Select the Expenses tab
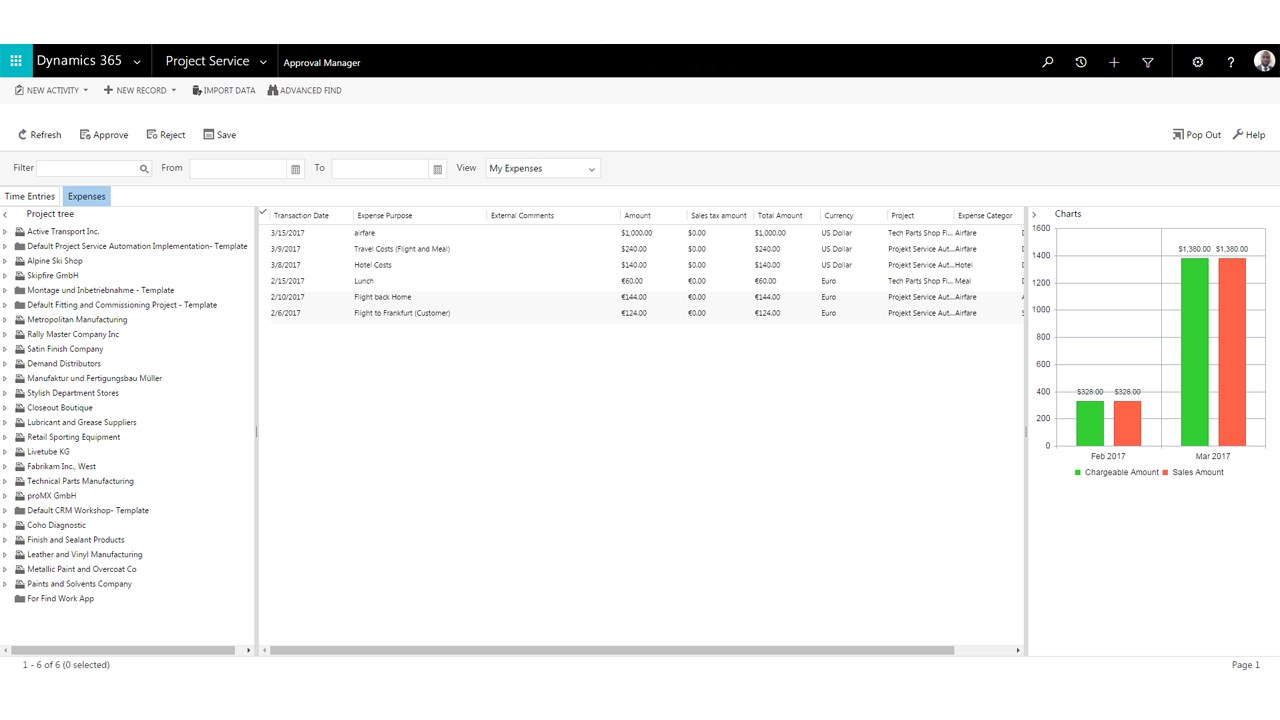 (x=87, y=197)
